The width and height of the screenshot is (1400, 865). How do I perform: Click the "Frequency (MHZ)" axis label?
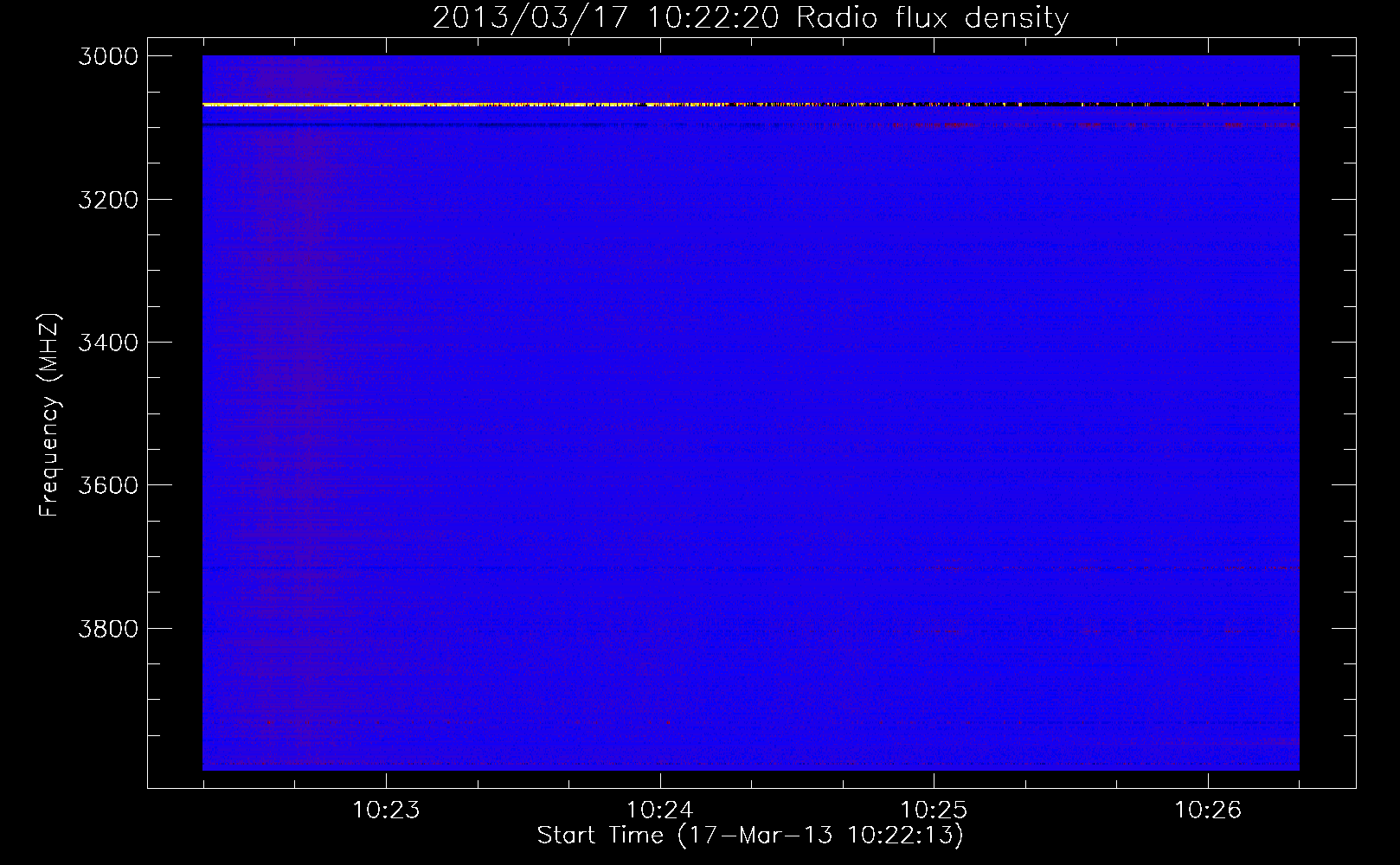pyautogui.click(x=49, y=415)
